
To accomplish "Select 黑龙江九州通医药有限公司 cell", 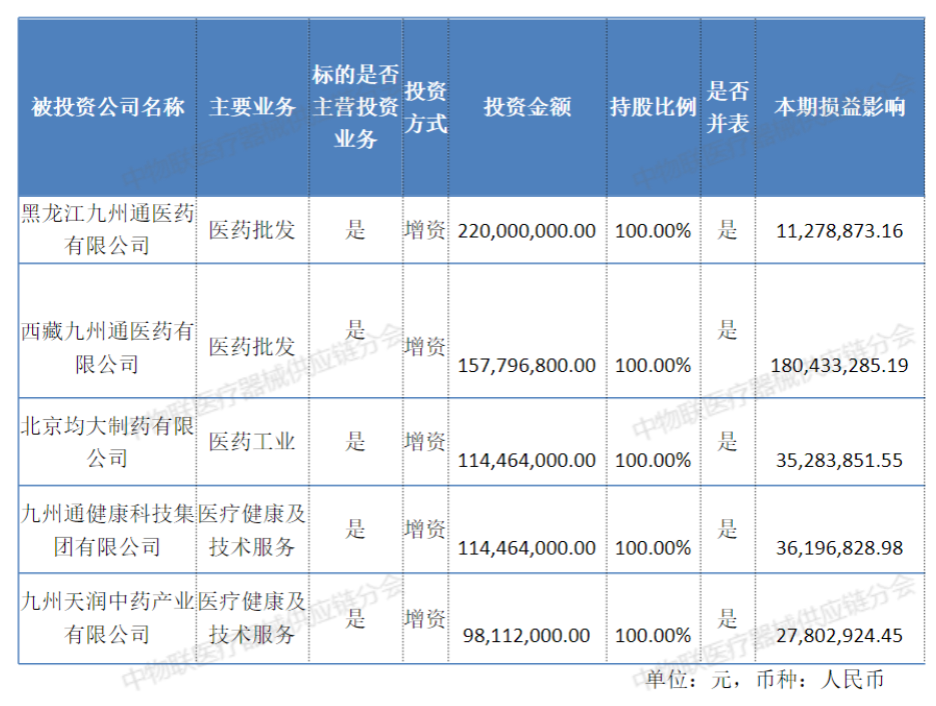I will coord(107,230).
